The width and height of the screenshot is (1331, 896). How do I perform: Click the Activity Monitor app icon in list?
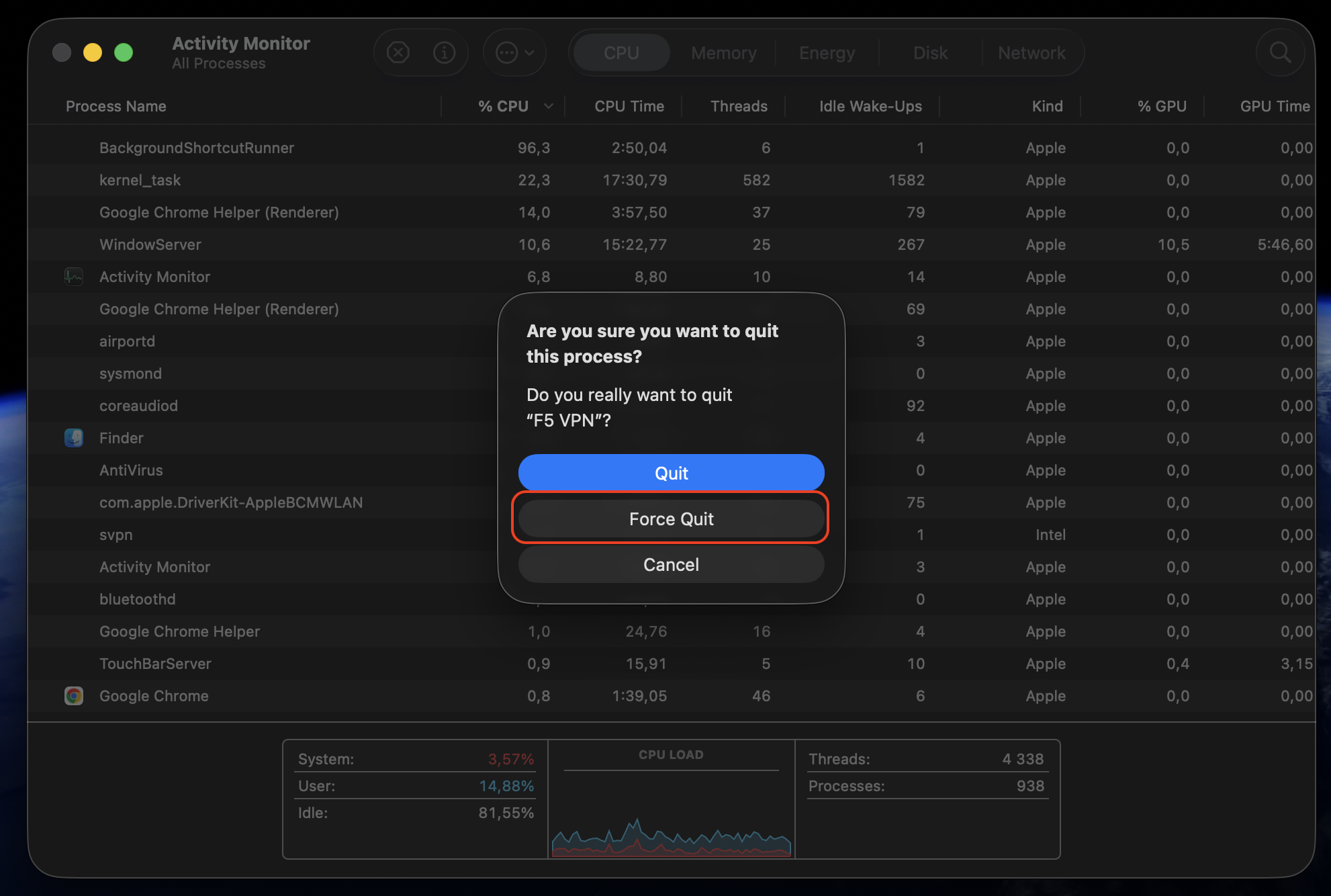point(74,277)
